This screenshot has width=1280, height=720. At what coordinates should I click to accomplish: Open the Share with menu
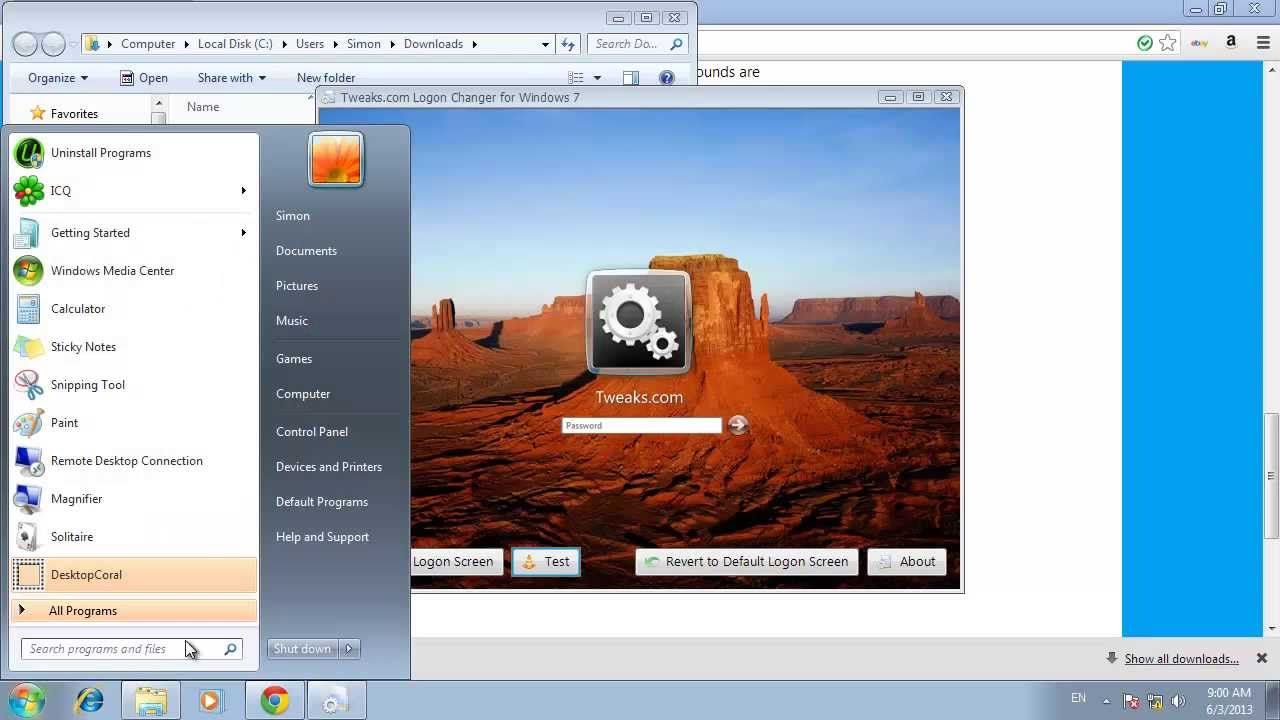(231, 77)
